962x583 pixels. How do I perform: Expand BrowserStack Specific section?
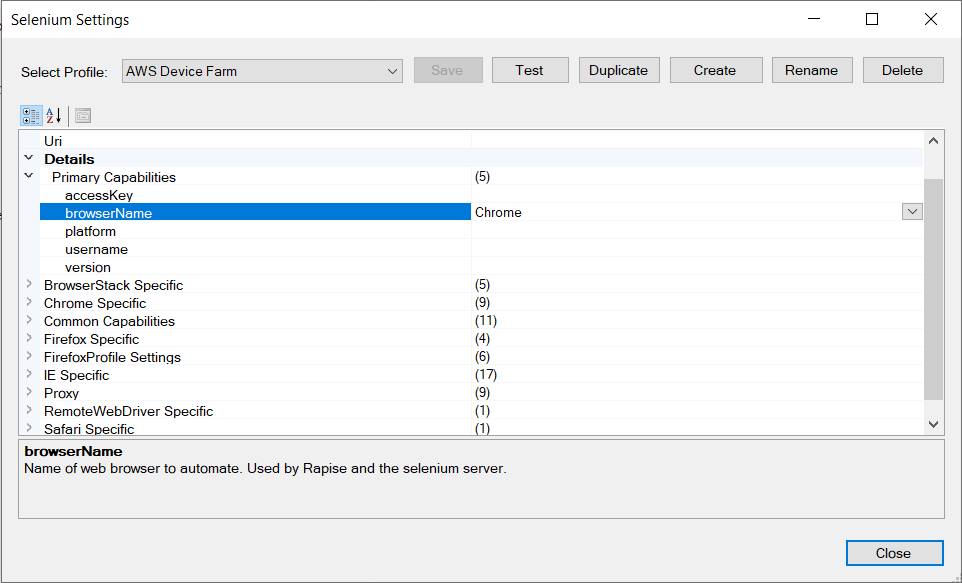(x=29, y=285)
